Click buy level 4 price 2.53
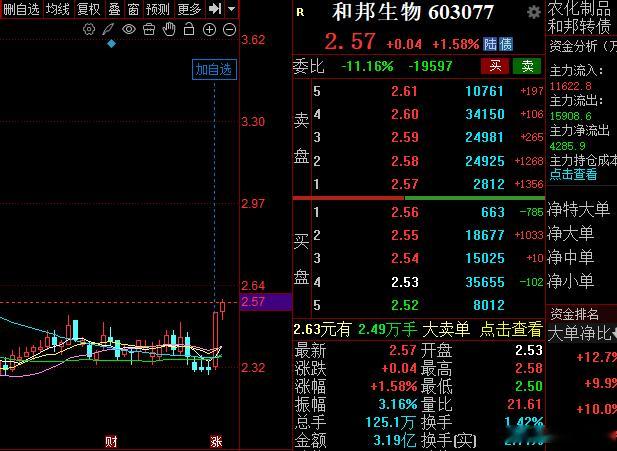The width and height of the screenshot is (617, 451). point(405,282)
